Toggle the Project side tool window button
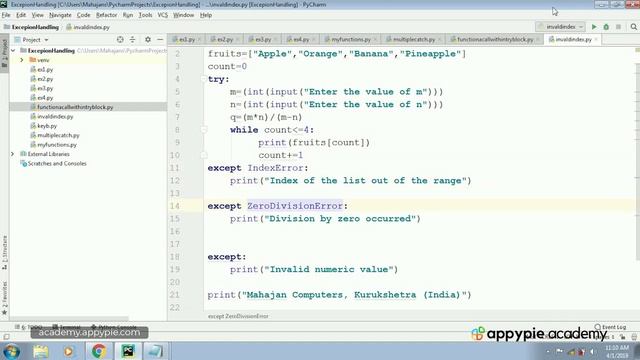640x360 pixels. point(4,53)
